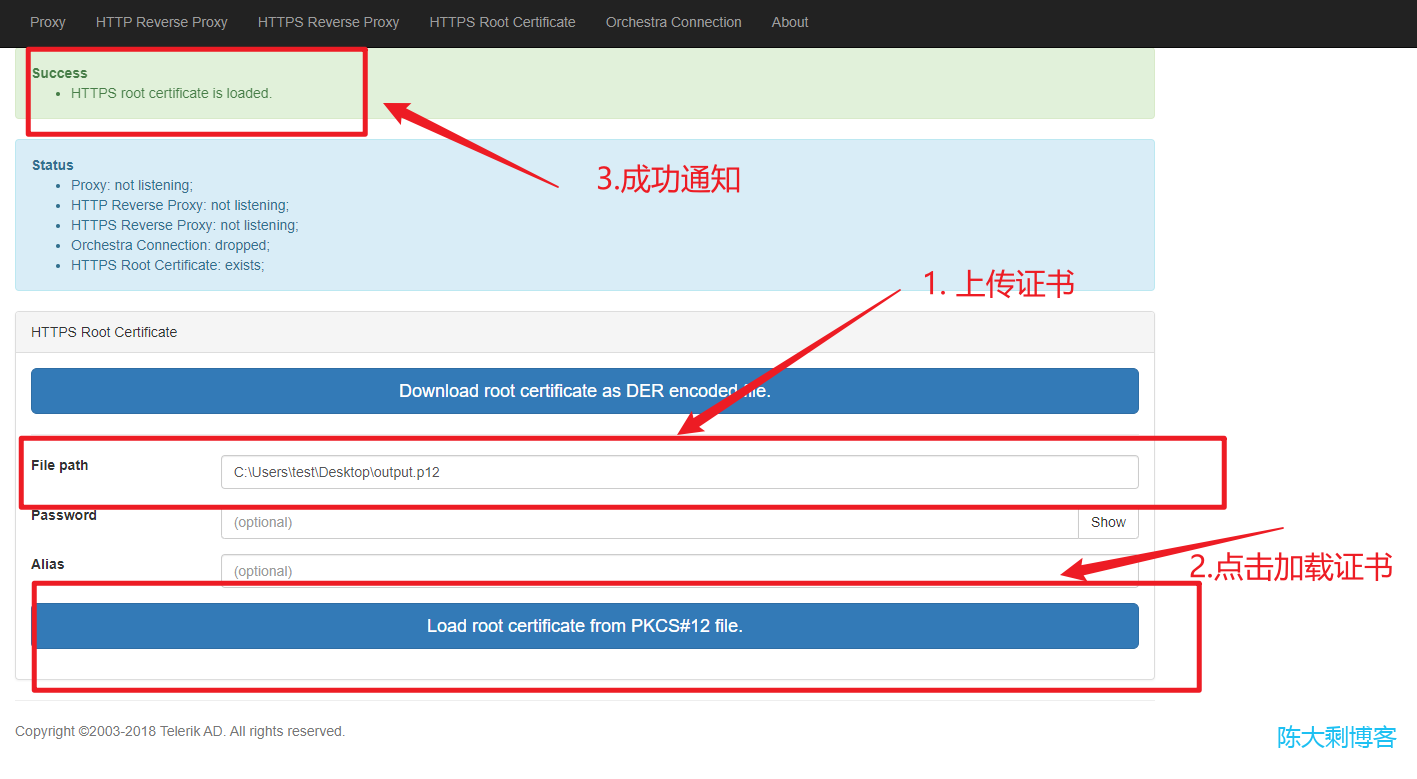
Task: Go to HTTP Reverse Proxy page
Action: pos(162,22)
